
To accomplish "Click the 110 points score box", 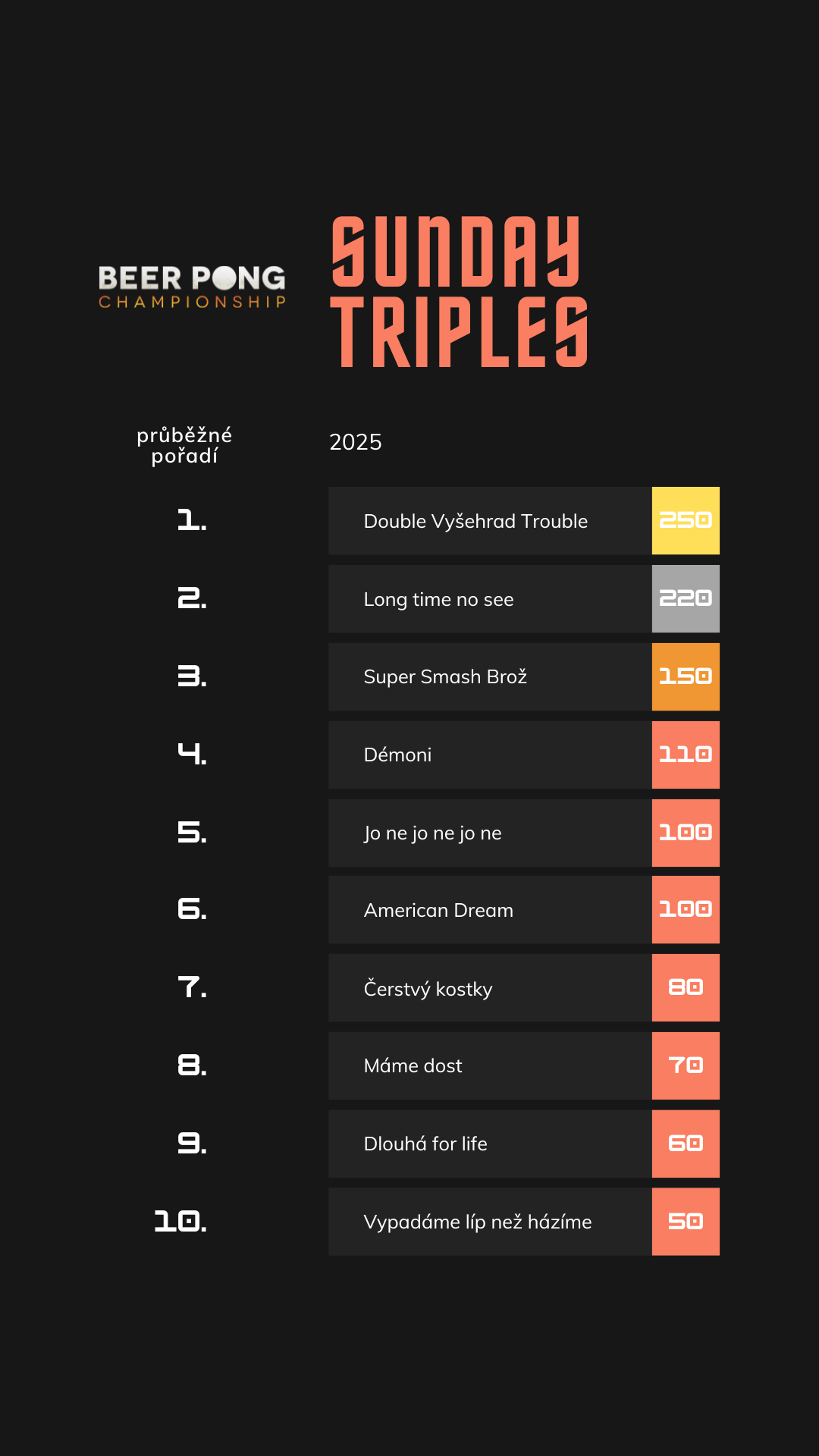I will pyautogui.click(x=686, y=755).
